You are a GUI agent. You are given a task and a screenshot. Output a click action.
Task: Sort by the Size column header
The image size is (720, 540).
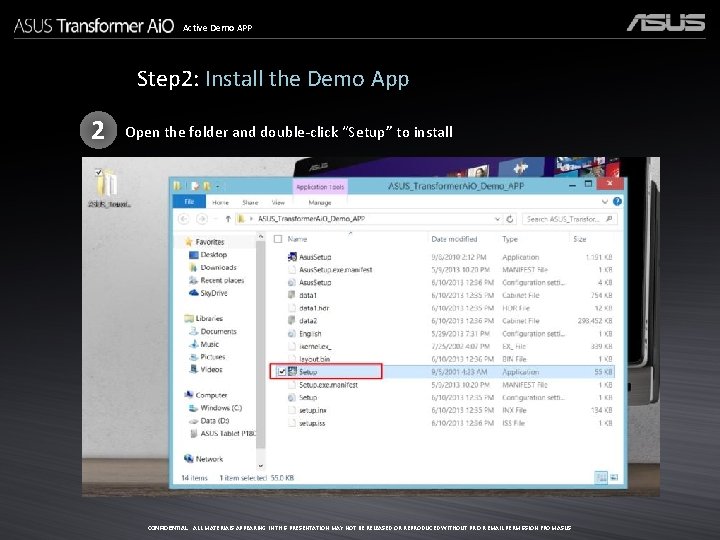click(579, 239)
